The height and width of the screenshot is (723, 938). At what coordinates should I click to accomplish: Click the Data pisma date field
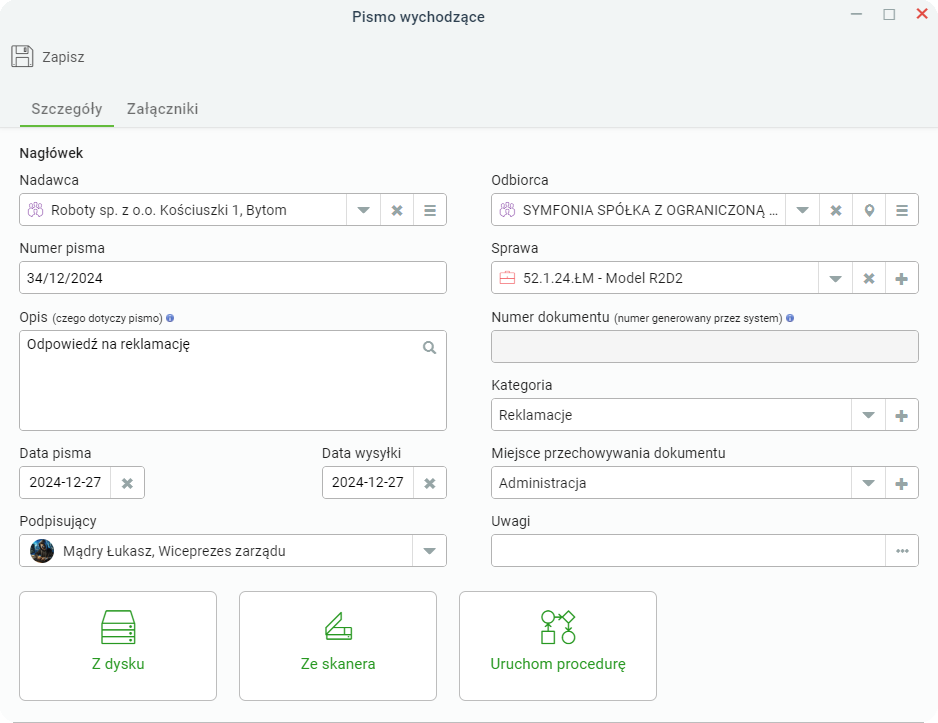click(65, 482)
